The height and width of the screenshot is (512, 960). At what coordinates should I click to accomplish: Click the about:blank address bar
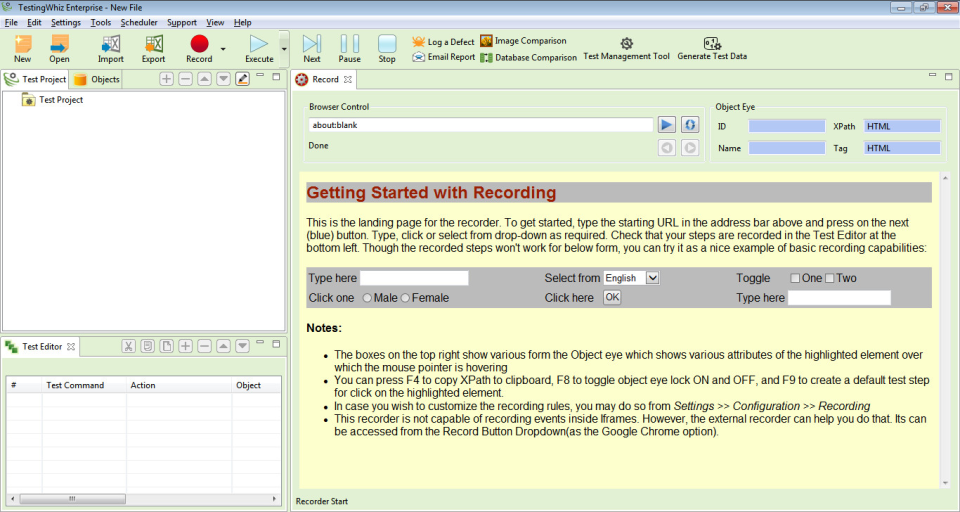pos(481,125)
